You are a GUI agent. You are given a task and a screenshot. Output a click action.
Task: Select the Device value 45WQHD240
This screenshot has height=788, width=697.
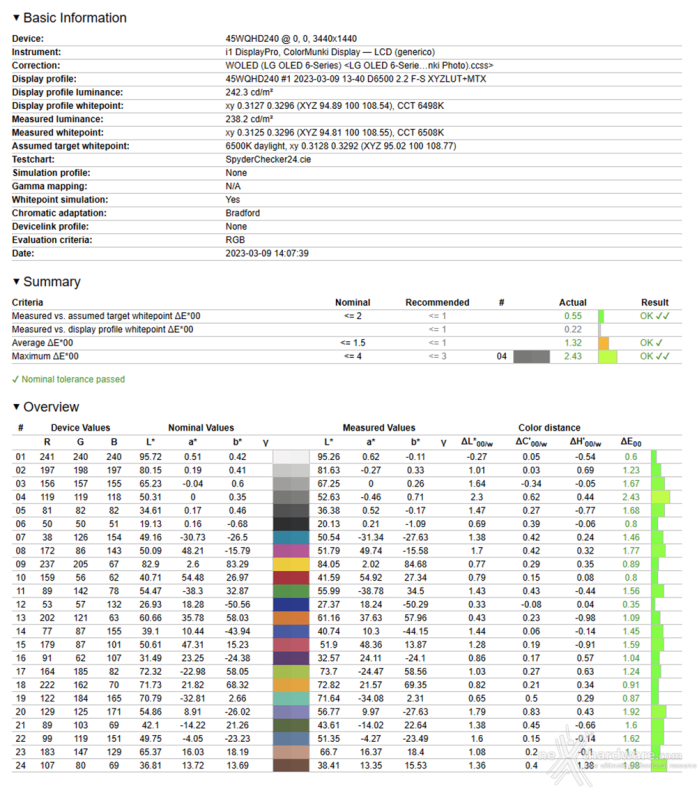coord(252,39)
